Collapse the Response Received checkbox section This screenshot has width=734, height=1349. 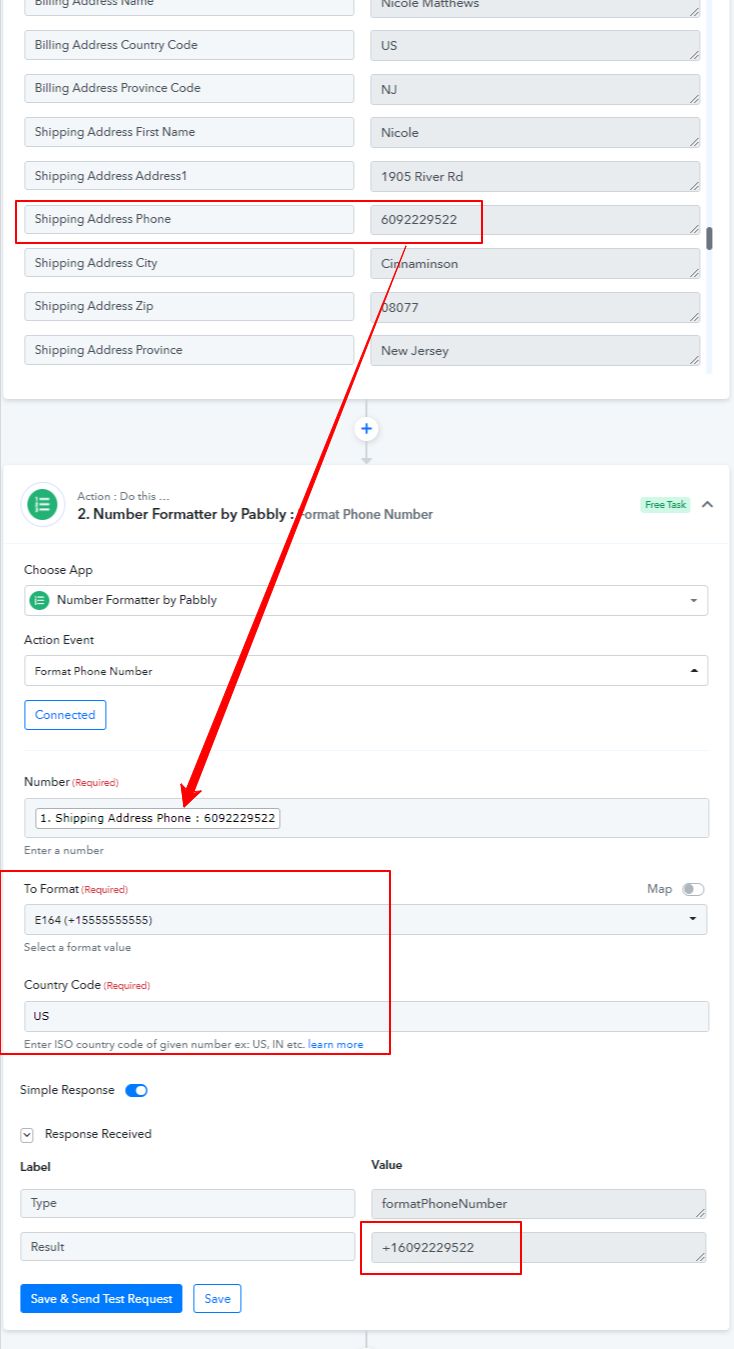tap(27, 1135)
